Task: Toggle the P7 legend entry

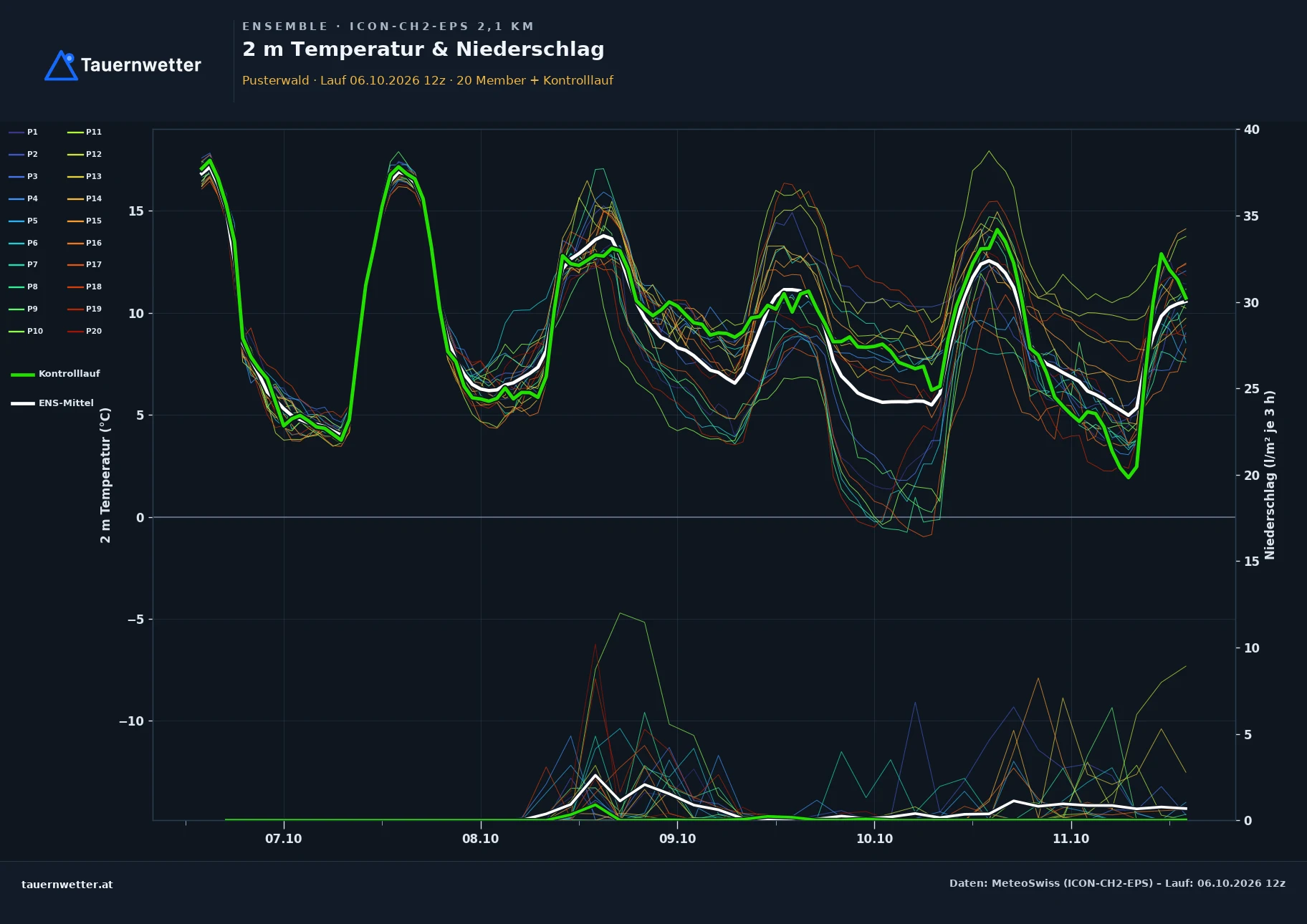Action: click(24, 264)
